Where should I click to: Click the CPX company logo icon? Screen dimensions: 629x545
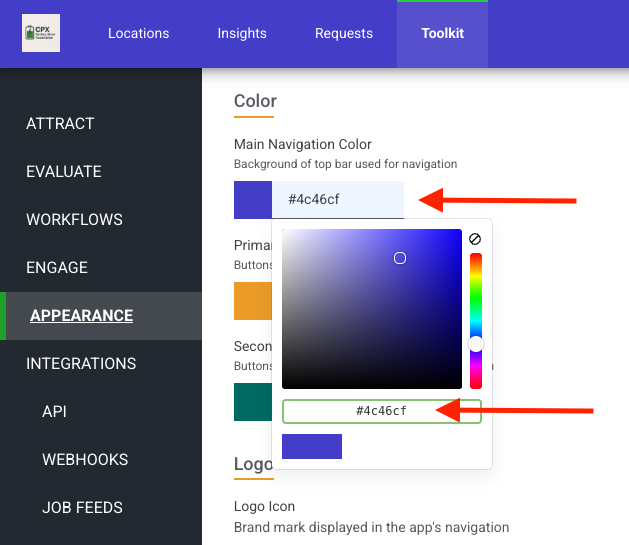point(41,33)
